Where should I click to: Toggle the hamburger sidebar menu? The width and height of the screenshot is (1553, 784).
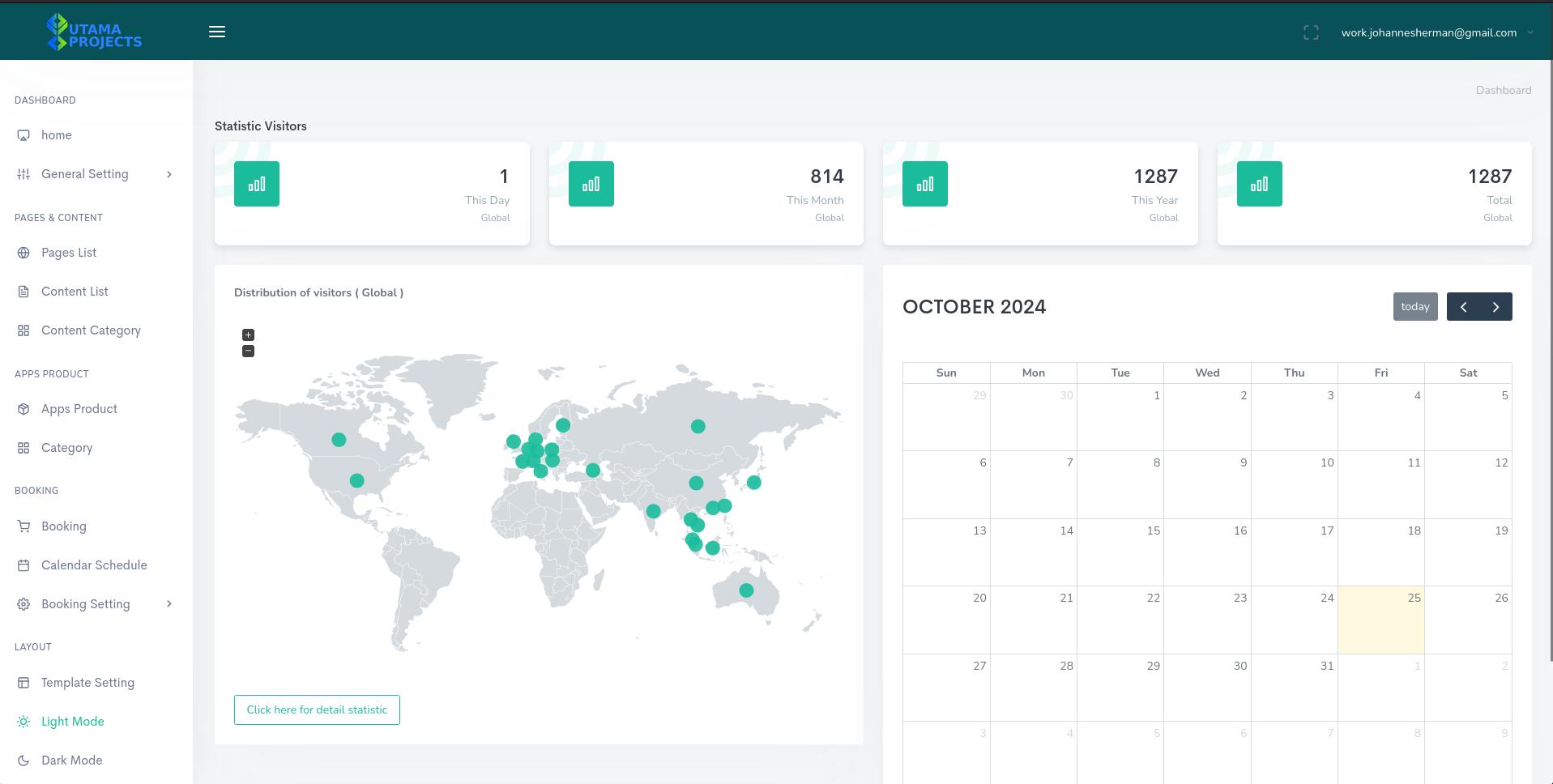217,32
